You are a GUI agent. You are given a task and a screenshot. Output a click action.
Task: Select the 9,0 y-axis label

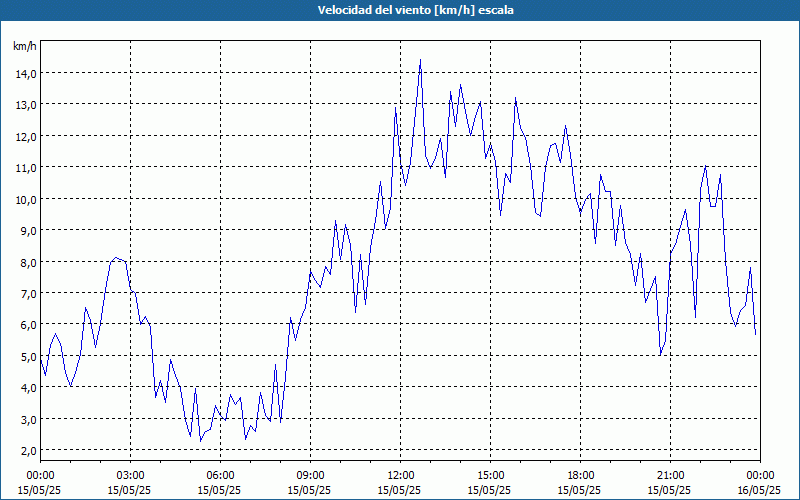28,230
